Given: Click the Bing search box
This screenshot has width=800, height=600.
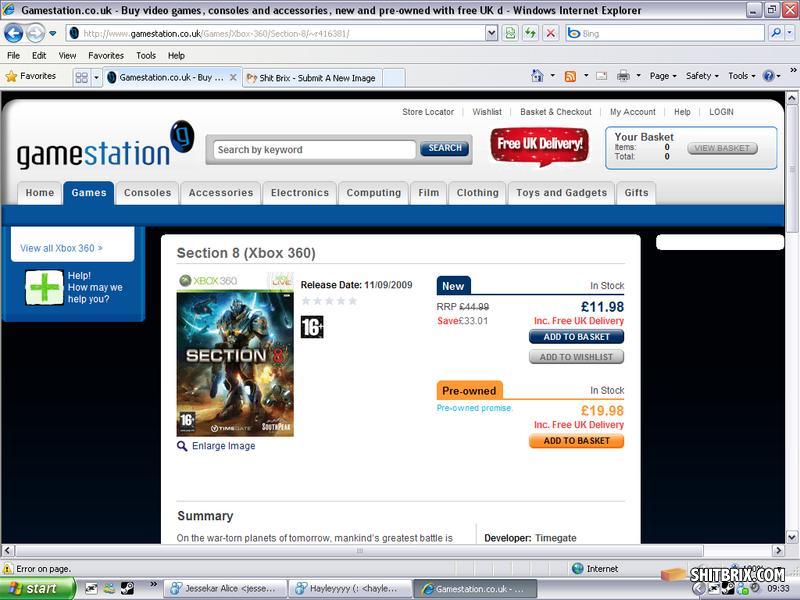Looking at the screenshot, I should [x=665, y=34].
